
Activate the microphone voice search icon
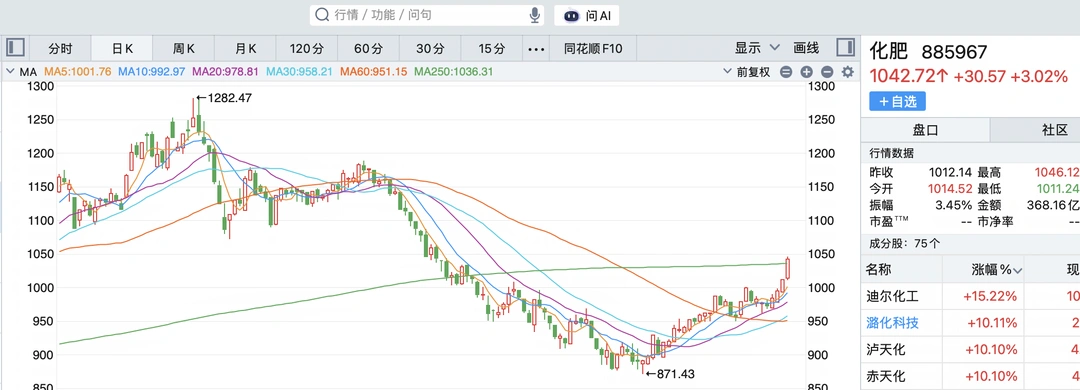534,15
